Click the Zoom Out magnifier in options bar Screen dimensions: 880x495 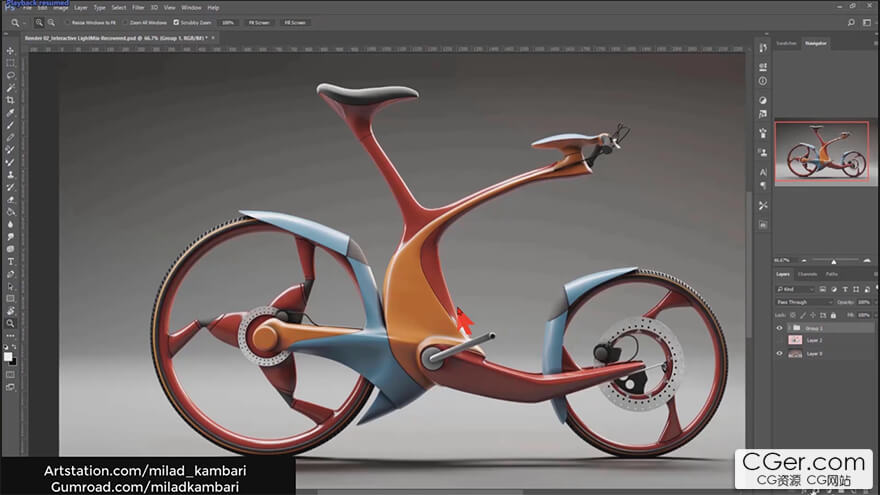(x=50, y=21)
